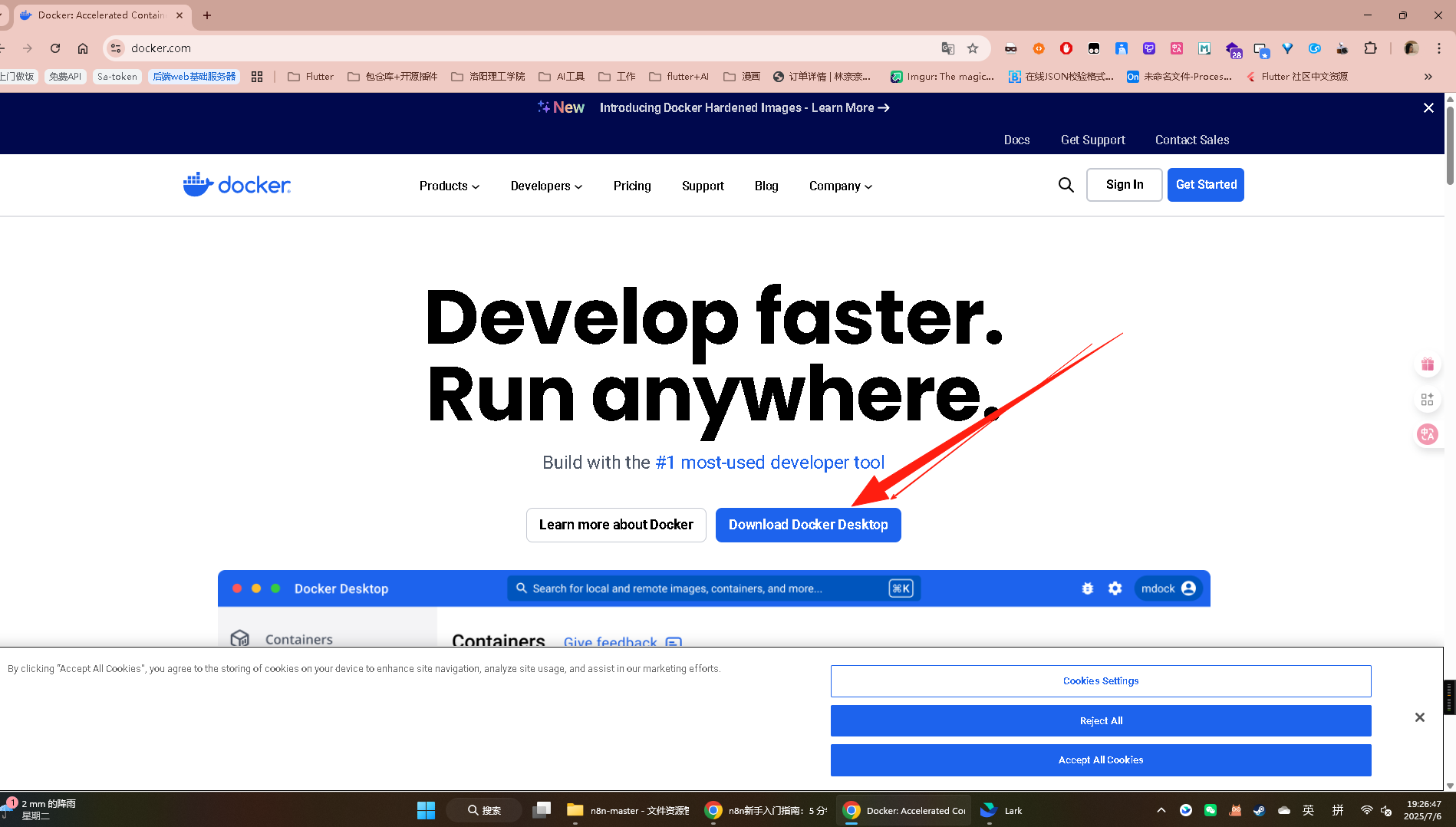Open the site search magnifier icon
The image size is (1456, 827).
point(1066,185)
